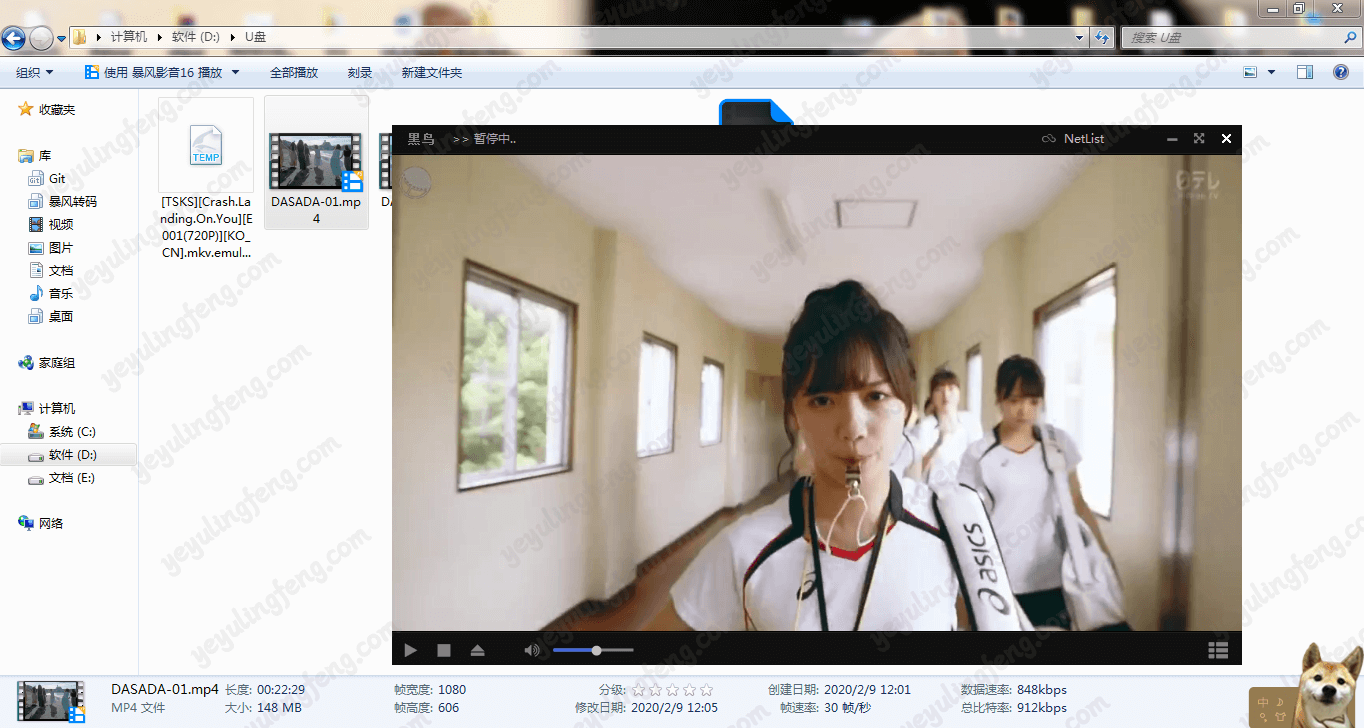The height and width of the screenshot is (728, 1364).
Task: Select U盘 in the address breadcrumb
Action: 255,37
